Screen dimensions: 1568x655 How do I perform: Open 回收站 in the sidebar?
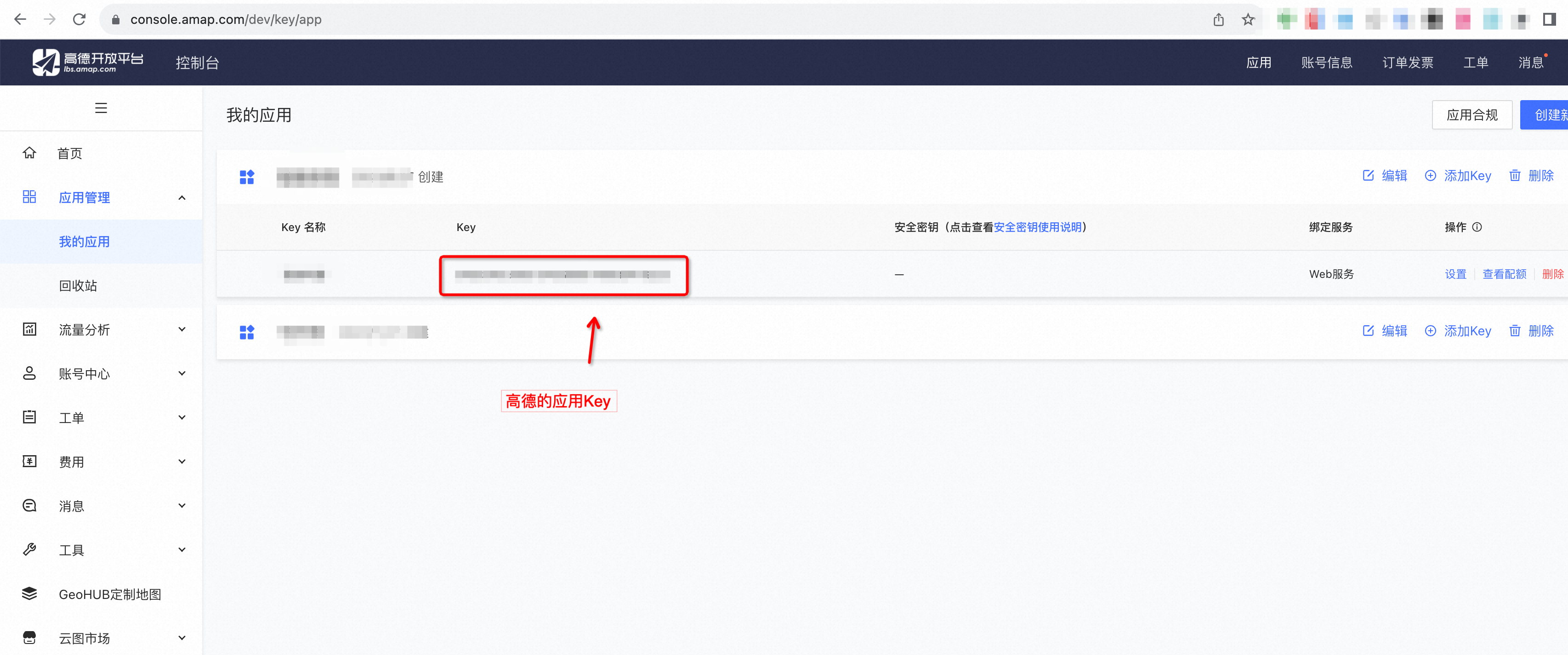pyautogui.click(x=78, y=286)
